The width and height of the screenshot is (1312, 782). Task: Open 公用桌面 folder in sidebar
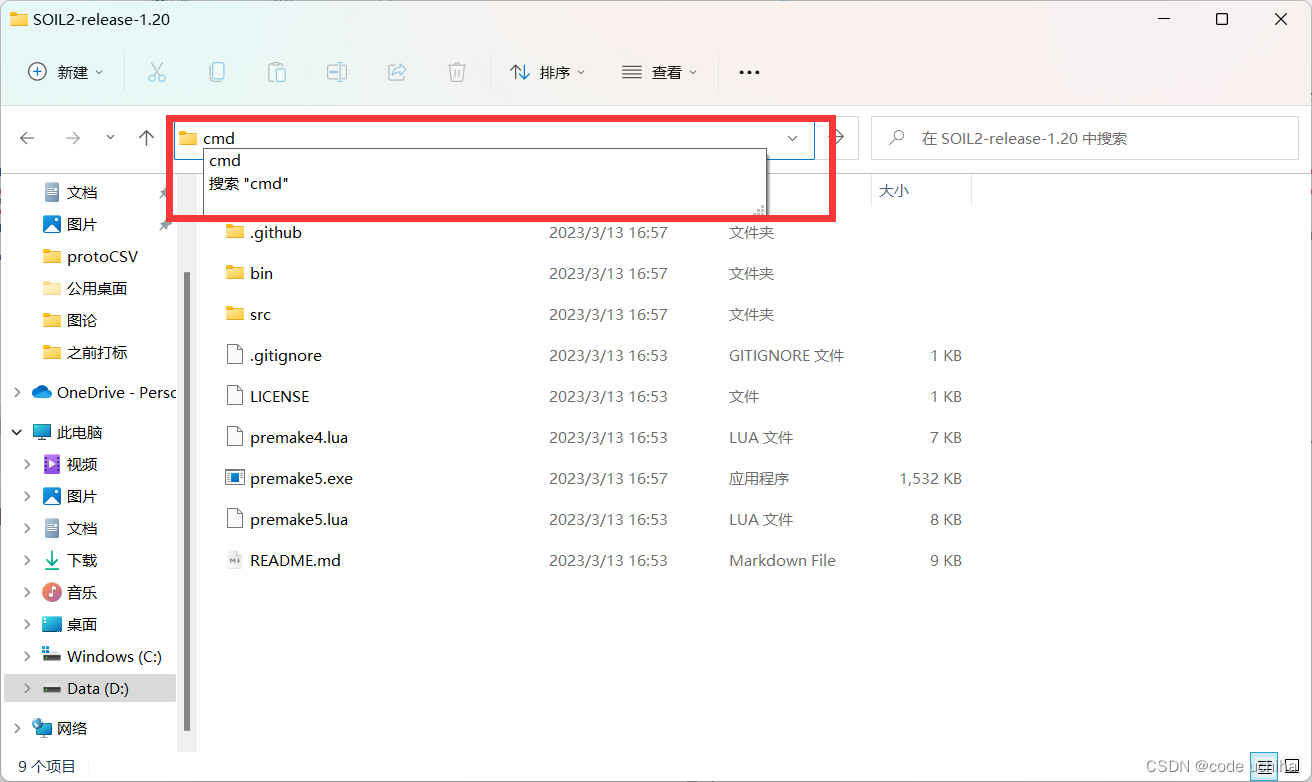pyautogui.click(x=97, y=288)
